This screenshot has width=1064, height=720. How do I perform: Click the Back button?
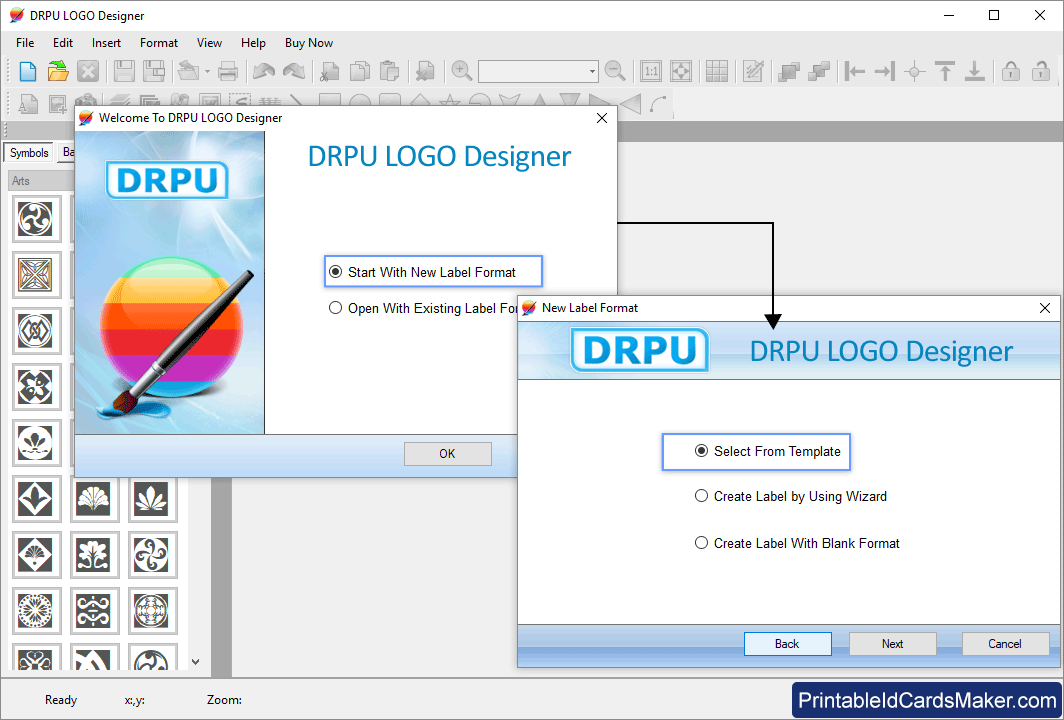[787, 644]
